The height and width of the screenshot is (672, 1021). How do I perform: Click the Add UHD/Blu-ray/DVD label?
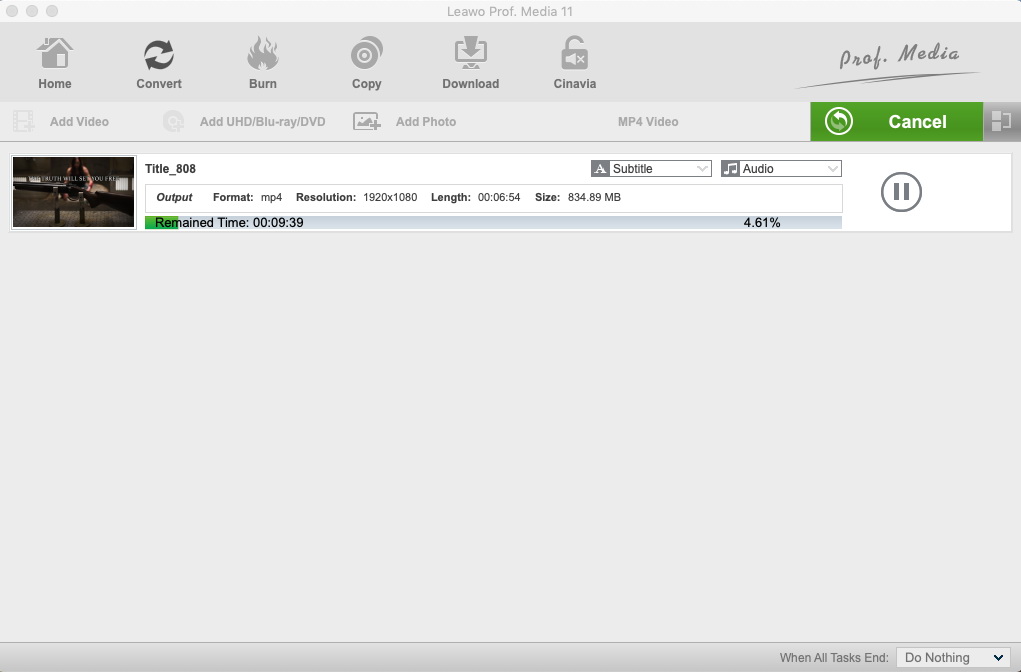[x=262, y=122]
